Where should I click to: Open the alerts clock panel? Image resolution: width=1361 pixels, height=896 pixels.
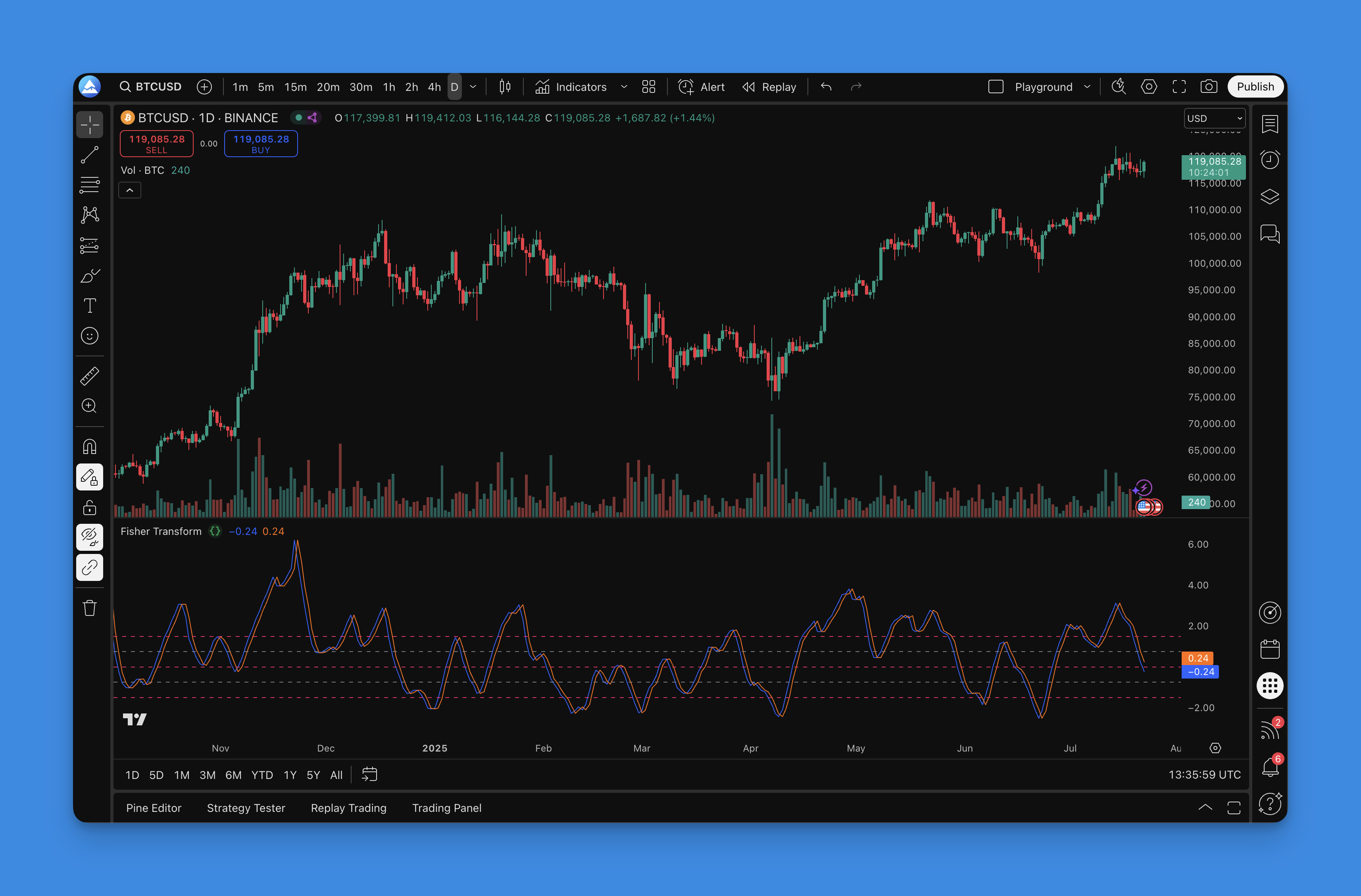coord(1270,160)
